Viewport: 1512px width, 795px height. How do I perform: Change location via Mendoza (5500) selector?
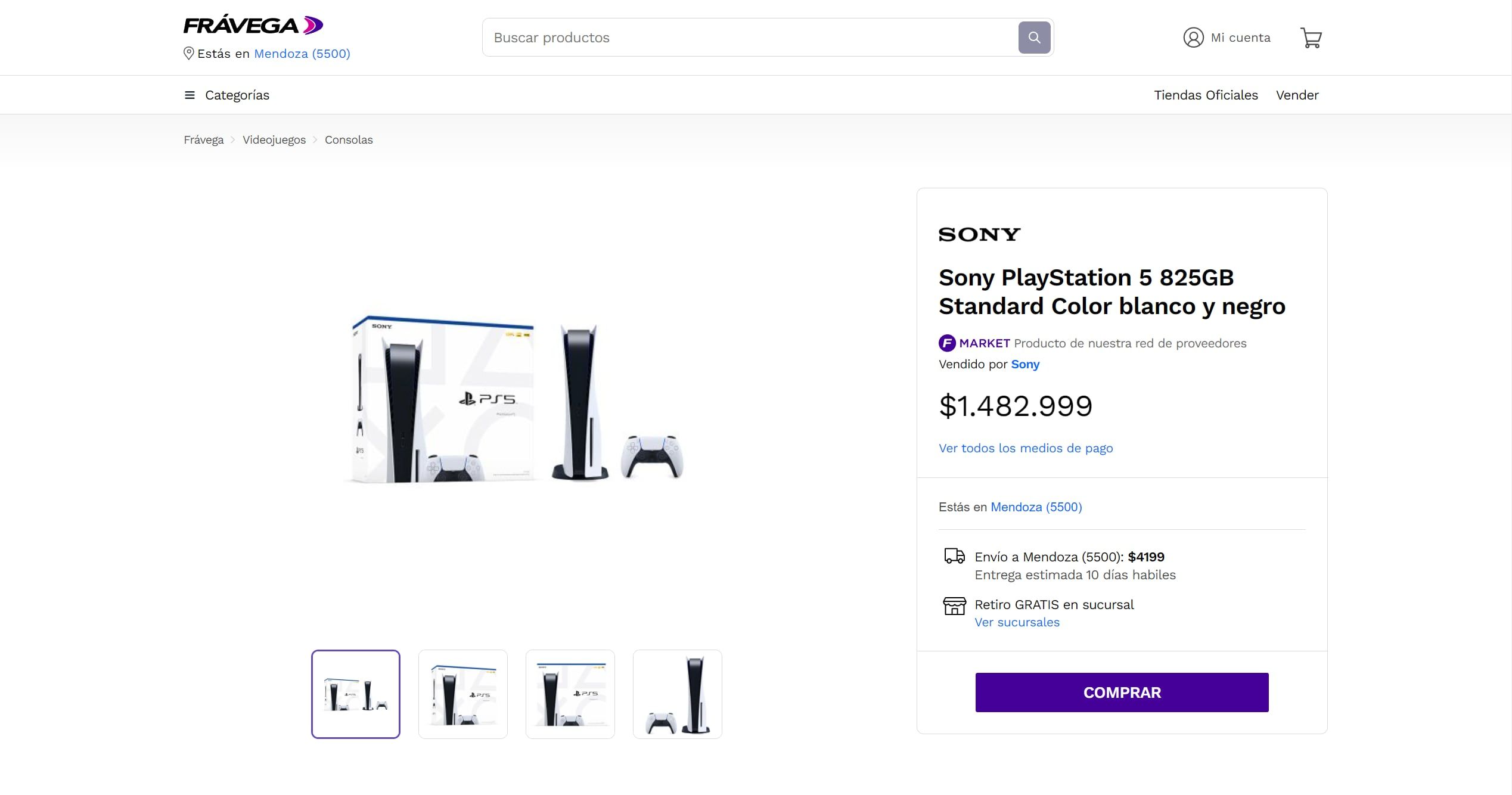click(x=302, y=54)
